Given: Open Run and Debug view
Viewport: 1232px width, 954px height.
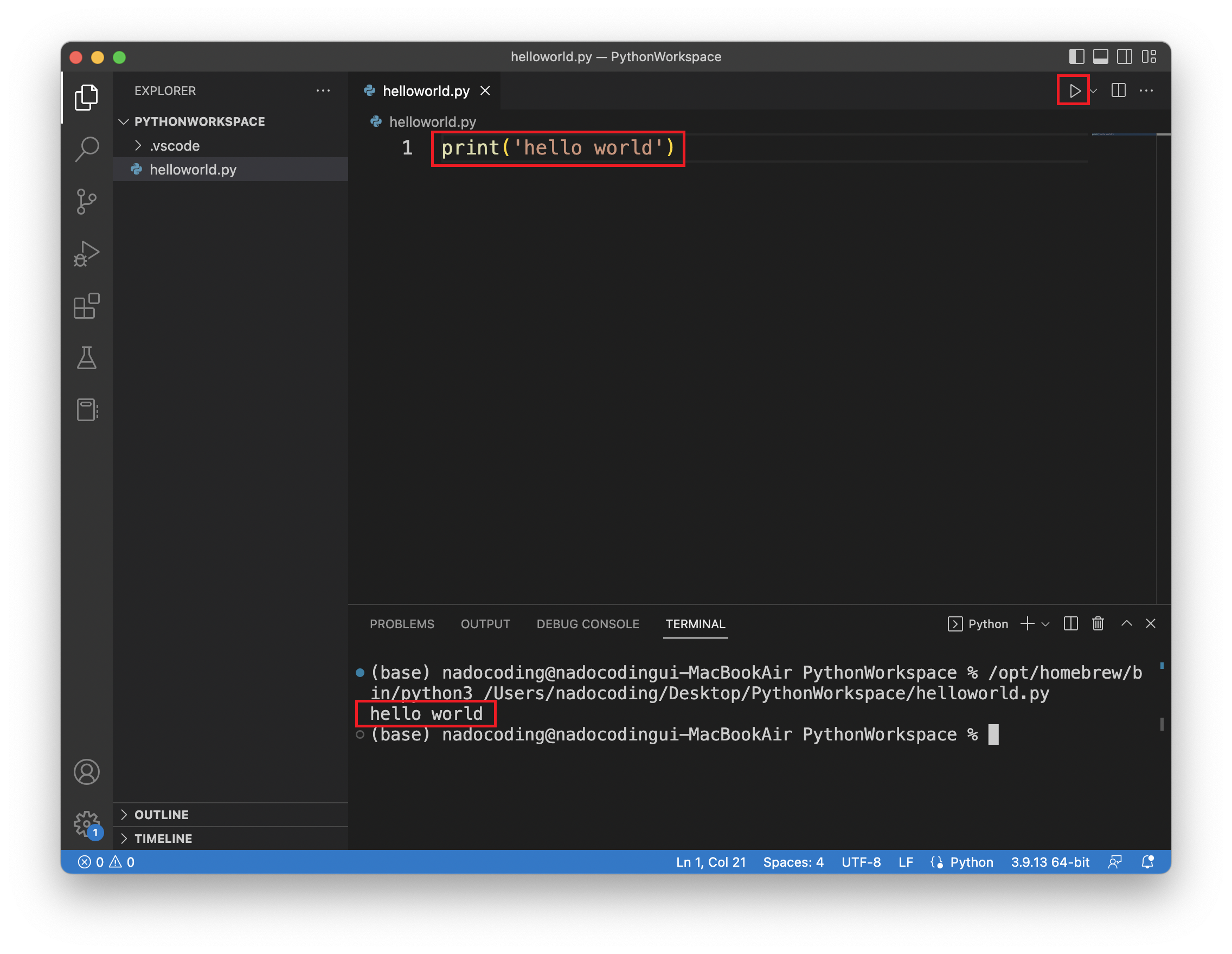Looking at the screenshot, I should click(87, 254).
